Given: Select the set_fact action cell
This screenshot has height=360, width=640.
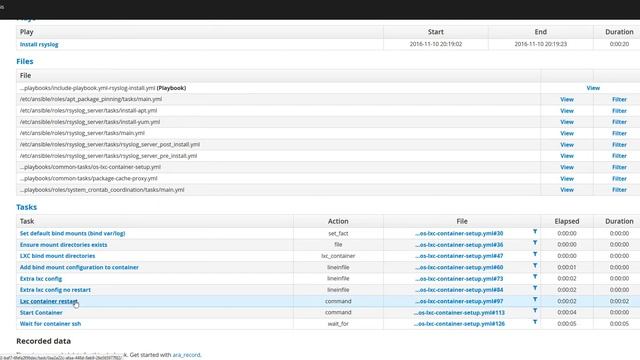Looking at the screenshot, I should 338,233.
